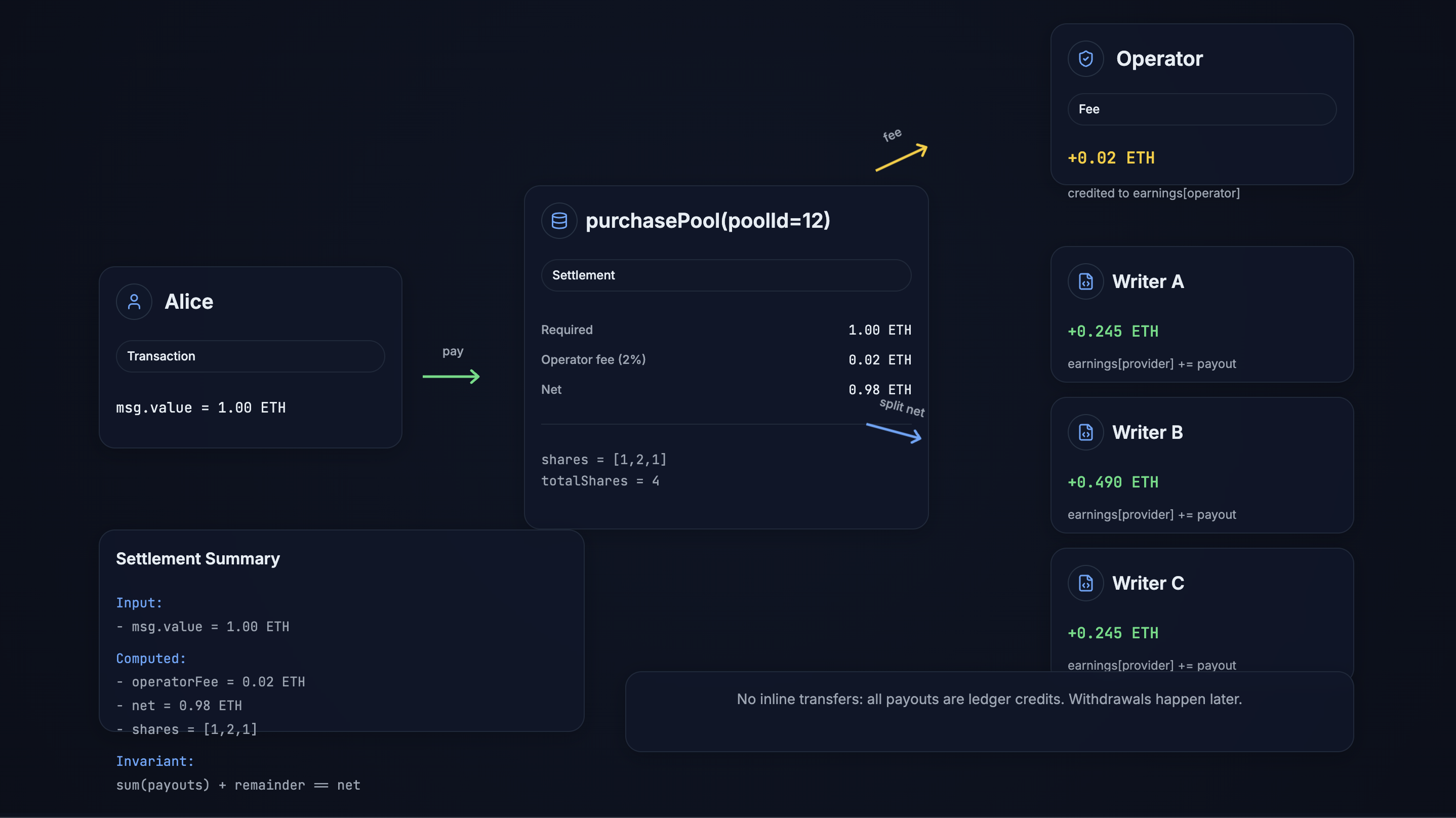Click the purchasePool database icon
The image size is (1456, 818).
(559, 221)
